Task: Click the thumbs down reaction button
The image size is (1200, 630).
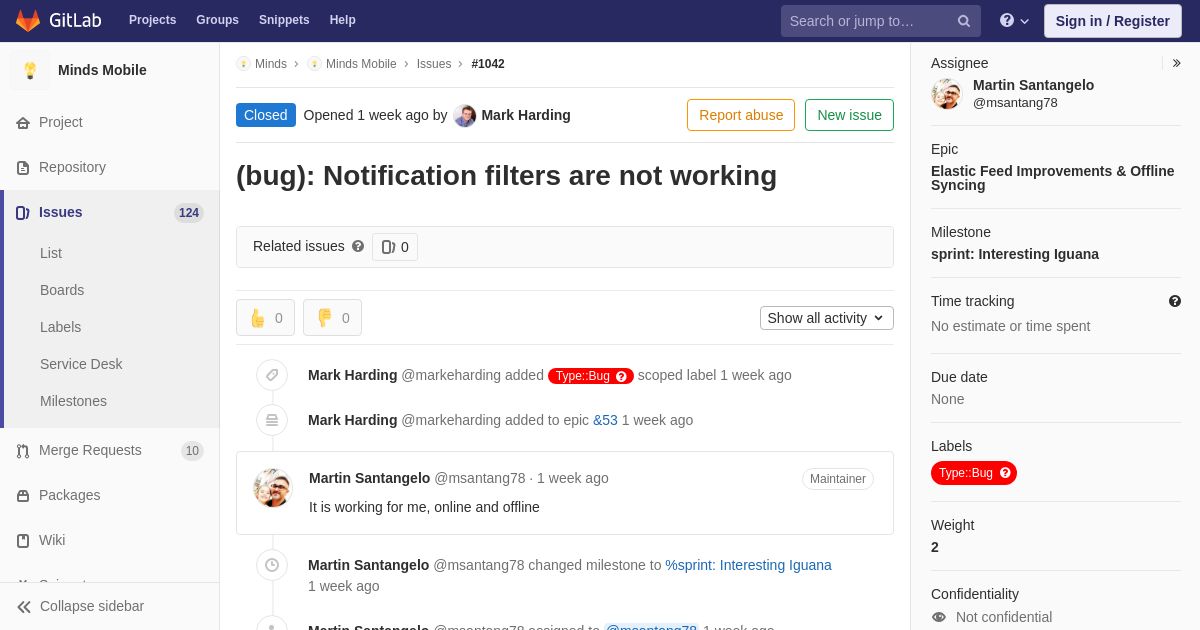Action: click(332, 318)
